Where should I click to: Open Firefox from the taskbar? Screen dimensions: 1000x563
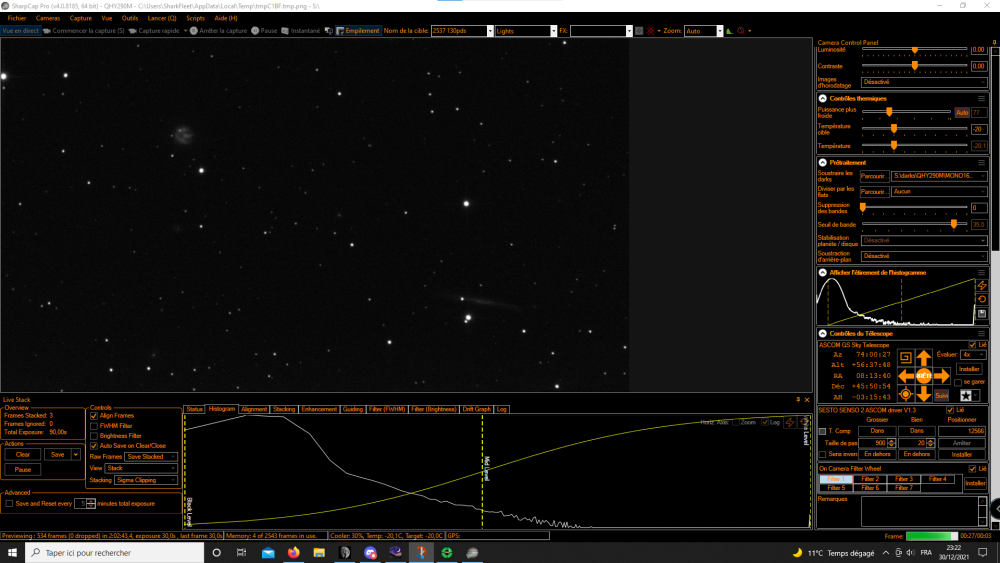click(293, 553)
